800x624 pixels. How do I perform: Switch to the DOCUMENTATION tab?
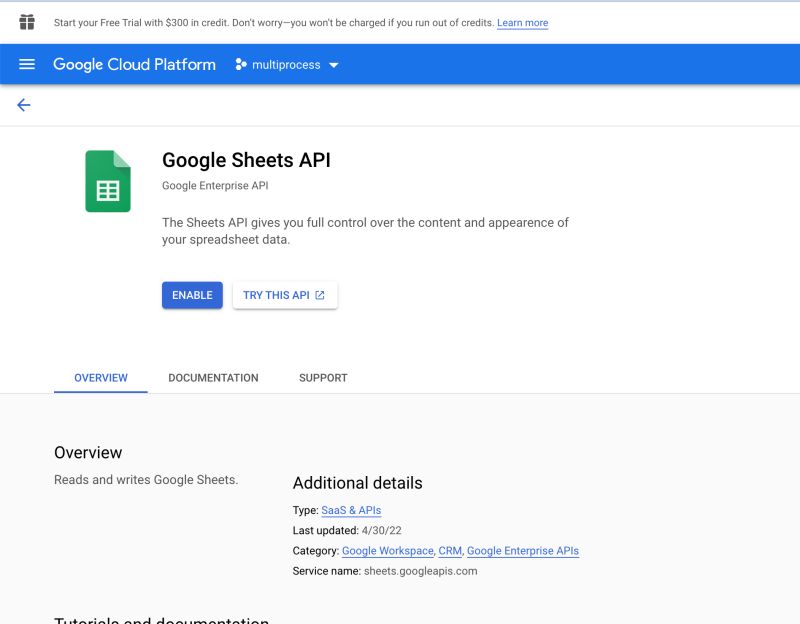pos(213,378)
